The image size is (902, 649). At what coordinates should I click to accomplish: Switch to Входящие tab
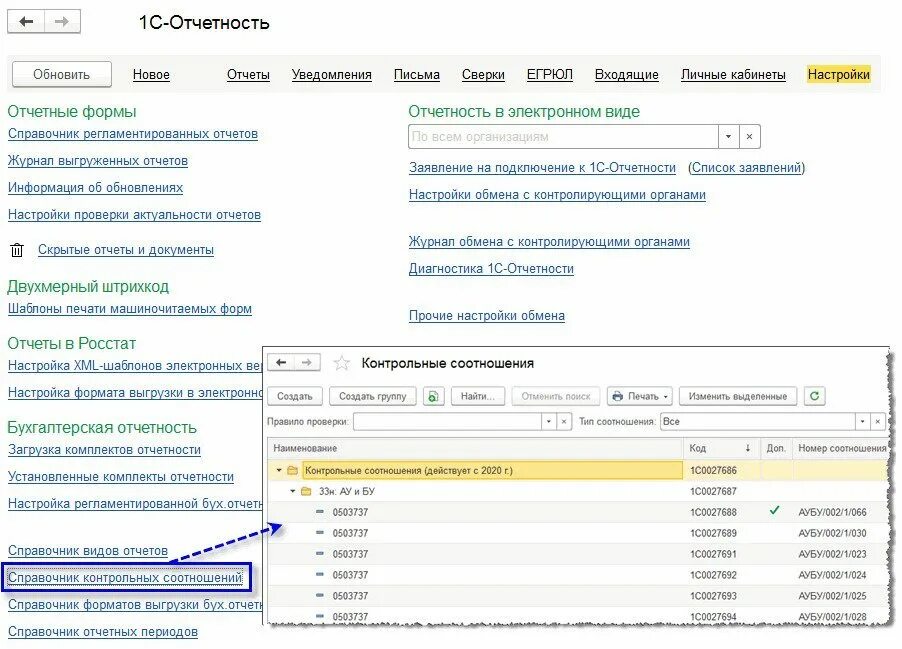(x=626, y=75)
